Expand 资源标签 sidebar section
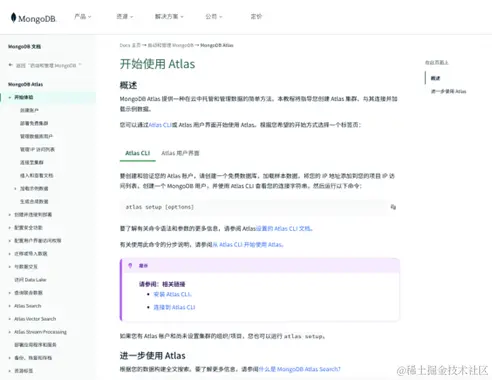Image resolution: width=492 pixels, height=380 pixels. [10, 371]
